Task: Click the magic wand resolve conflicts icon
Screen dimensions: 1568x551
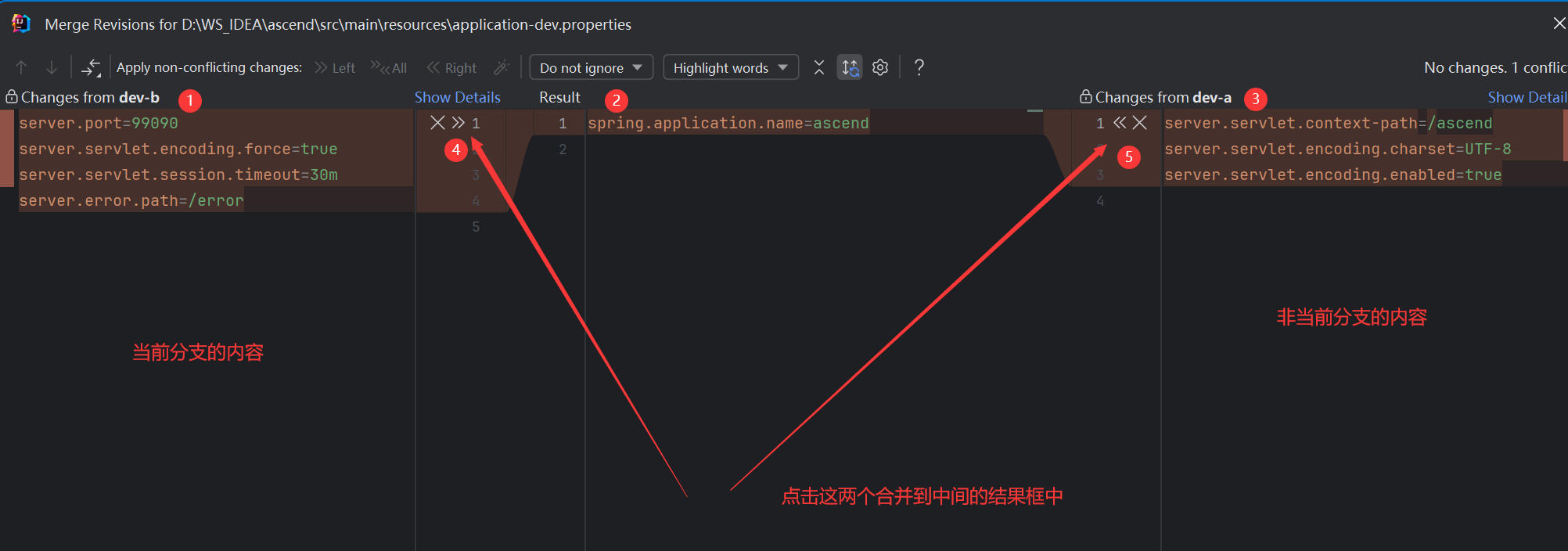Action: pos(502,67)
